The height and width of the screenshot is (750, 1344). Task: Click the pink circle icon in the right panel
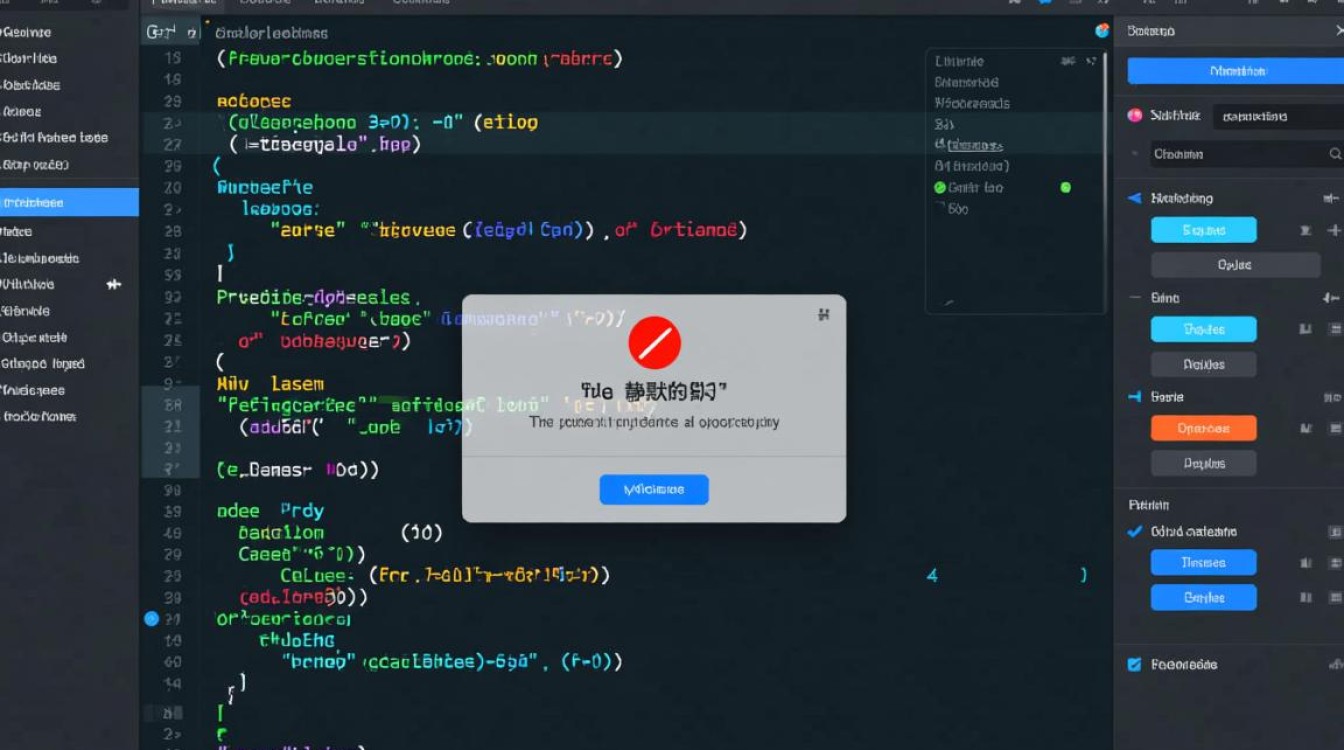pyautogui.click(x=1134, y=116)
